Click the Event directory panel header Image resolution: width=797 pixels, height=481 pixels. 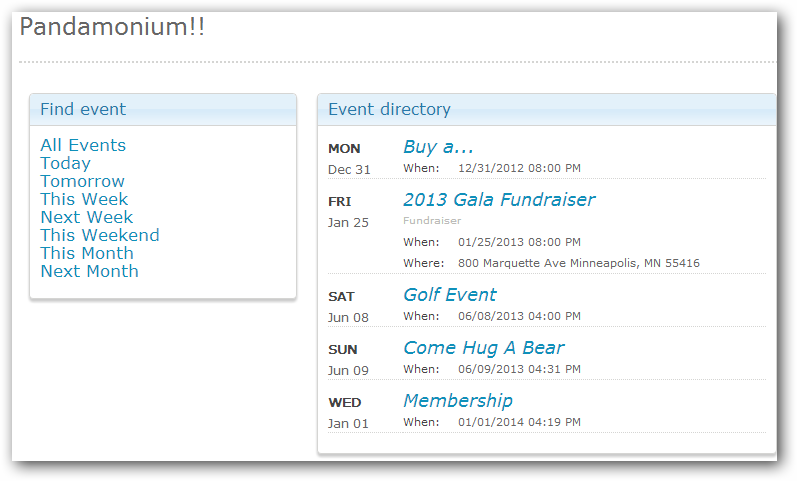click(389, 110)
